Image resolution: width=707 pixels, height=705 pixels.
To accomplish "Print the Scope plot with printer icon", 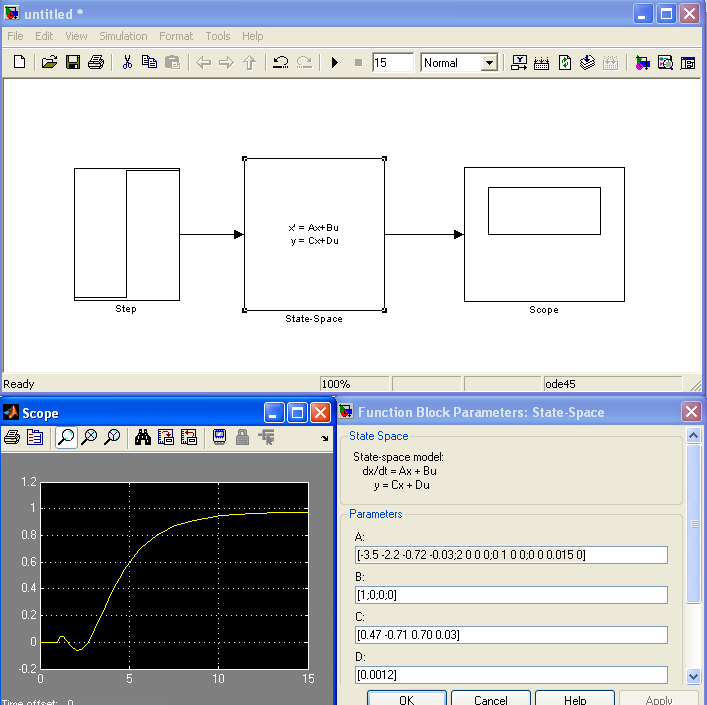I will click(12, 437).
